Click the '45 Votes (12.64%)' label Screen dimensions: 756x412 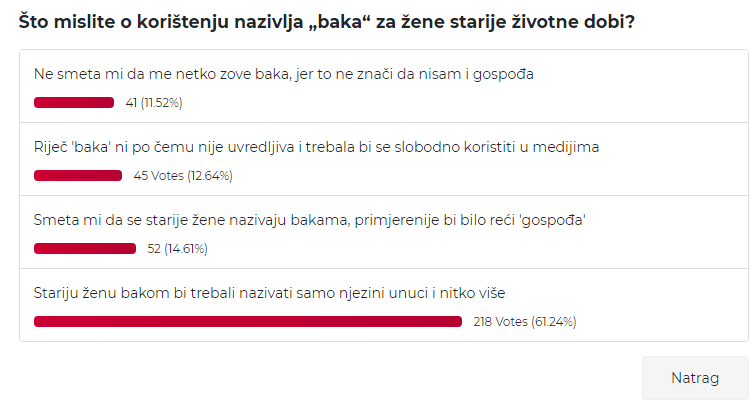[183, 176]
